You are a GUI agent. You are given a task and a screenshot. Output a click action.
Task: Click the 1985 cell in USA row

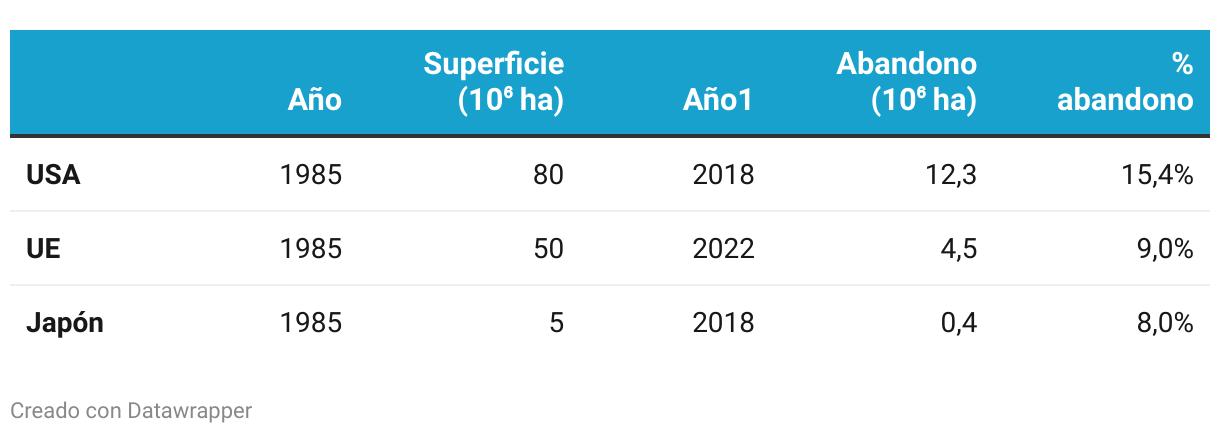point(311,175)
